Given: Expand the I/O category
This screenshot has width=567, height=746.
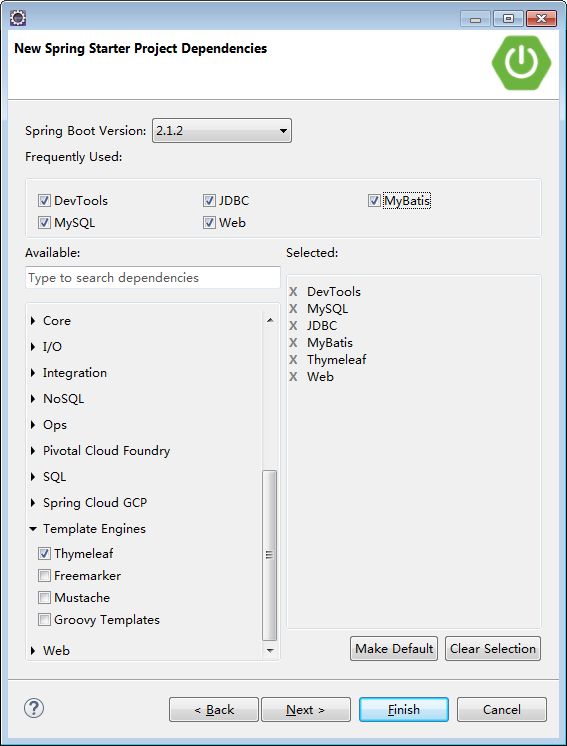Looking at the screenshot, I should 33,347.
